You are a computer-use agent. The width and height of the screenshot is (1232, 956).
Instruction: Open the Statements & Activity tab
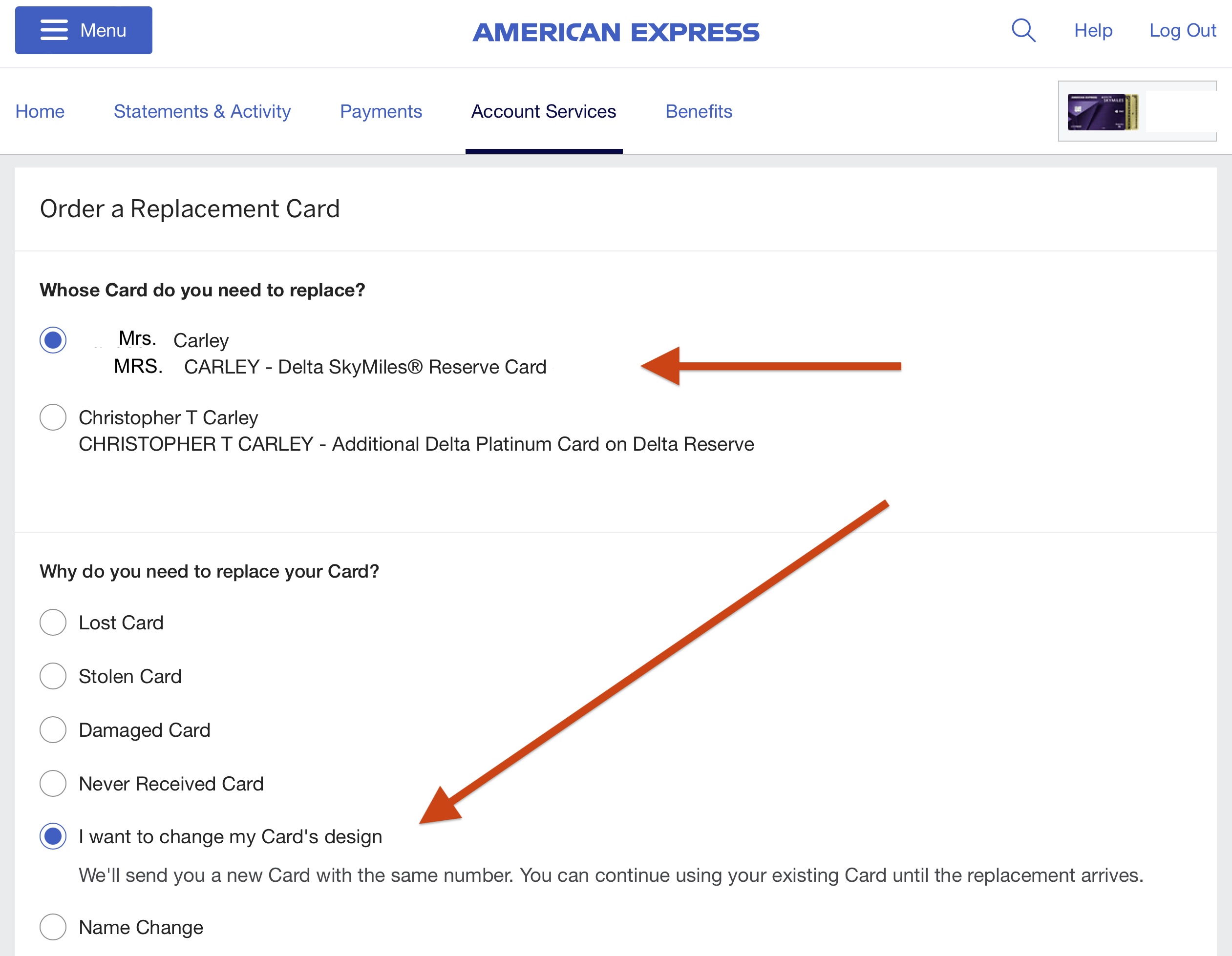coord(202,112)
